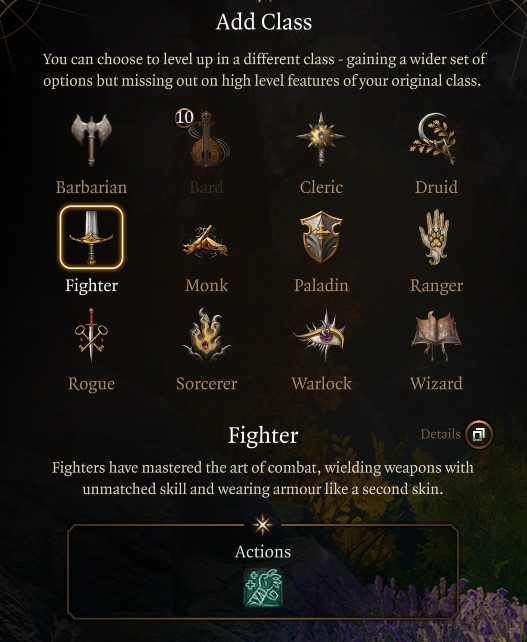Click the highlighted Fighter sword icon

91,237
